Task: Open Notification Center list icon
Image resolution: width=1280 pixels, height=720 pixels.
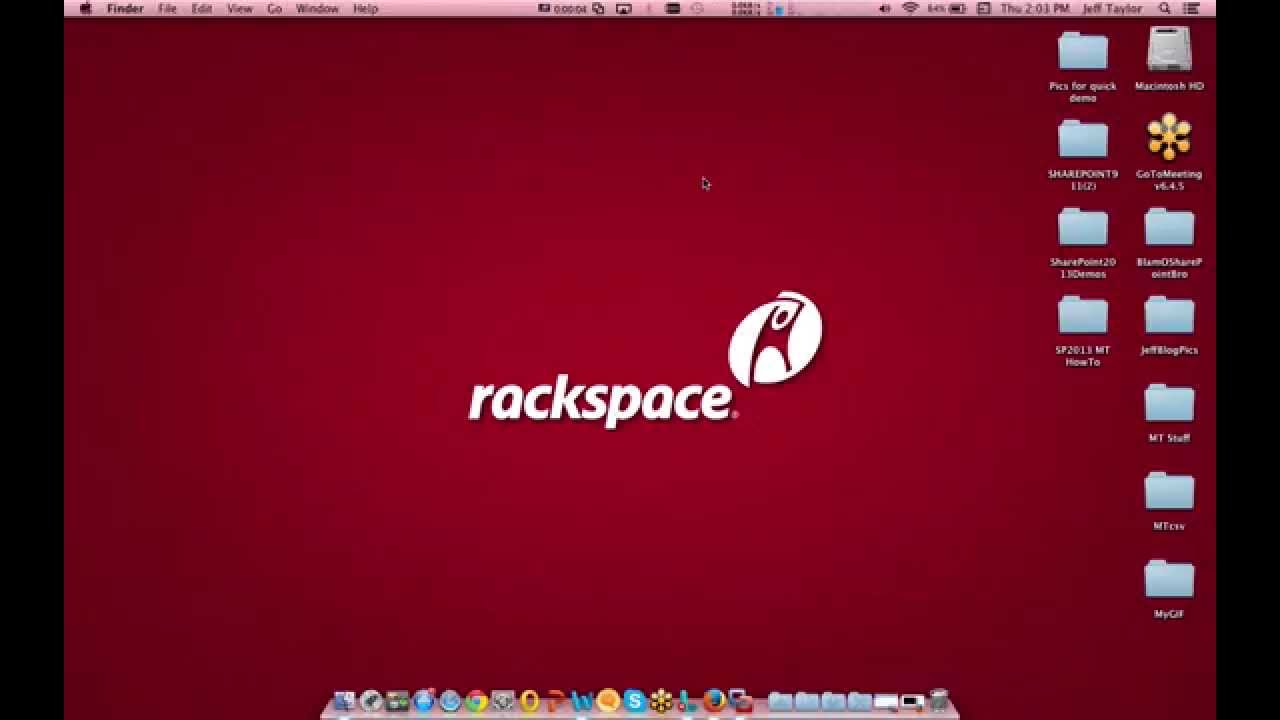Action: coord(1193,8)
